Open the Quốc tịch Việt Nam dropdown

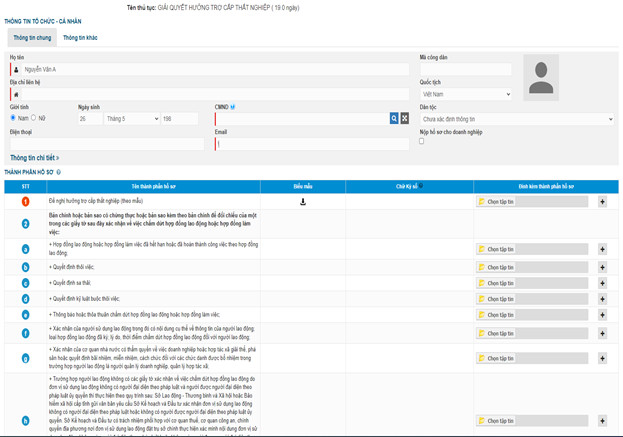466,94
